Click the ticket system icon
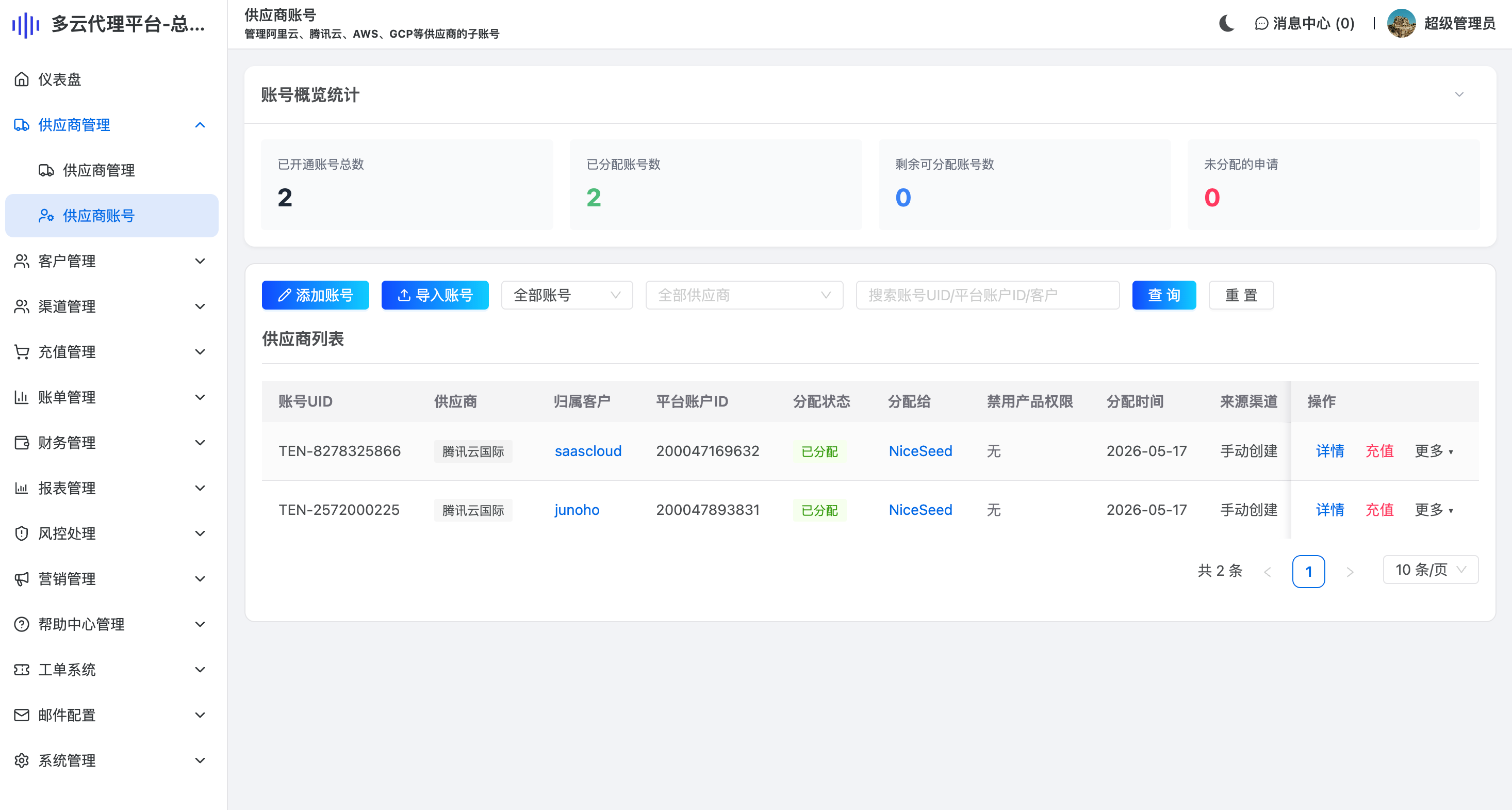The image size is (1512, 810). click(22, 670)
